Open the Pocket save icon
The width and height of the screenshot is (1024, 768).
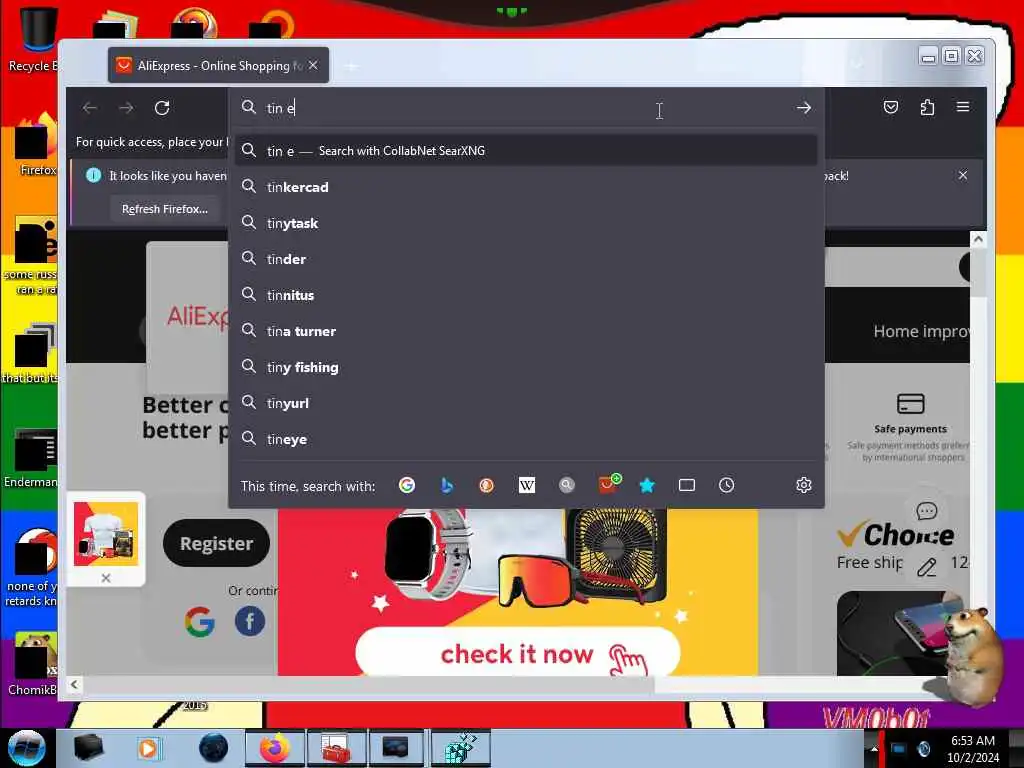(x=891, y=107)
